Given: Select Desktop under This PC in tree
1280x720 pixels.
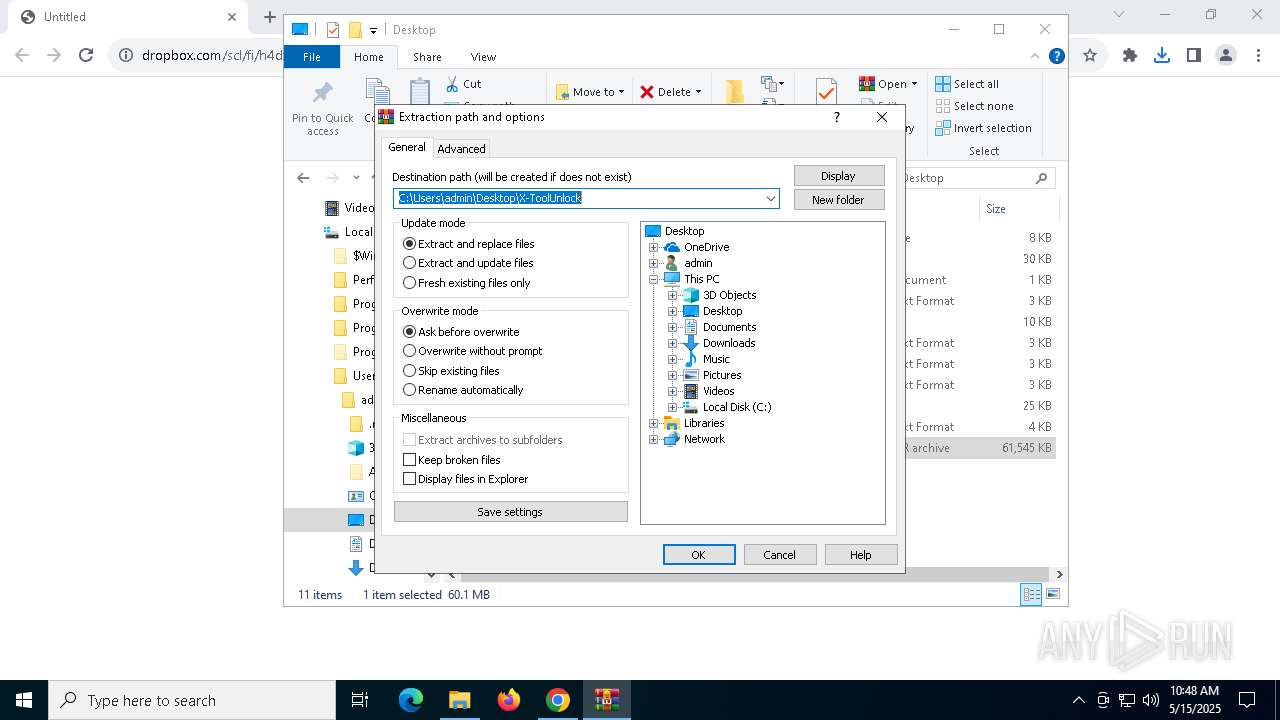Looking at the screenshot, I should 722,311.
